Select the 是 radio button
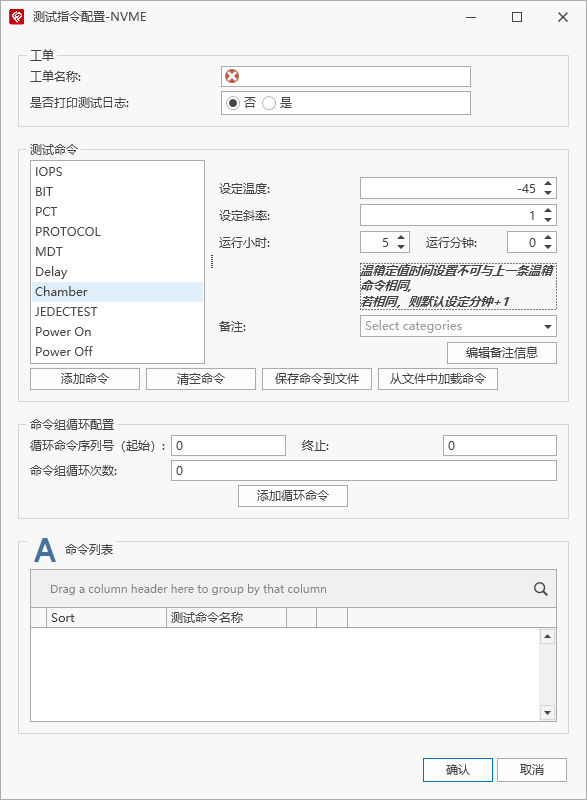This screenshot has height=800, width=587. 269,103
